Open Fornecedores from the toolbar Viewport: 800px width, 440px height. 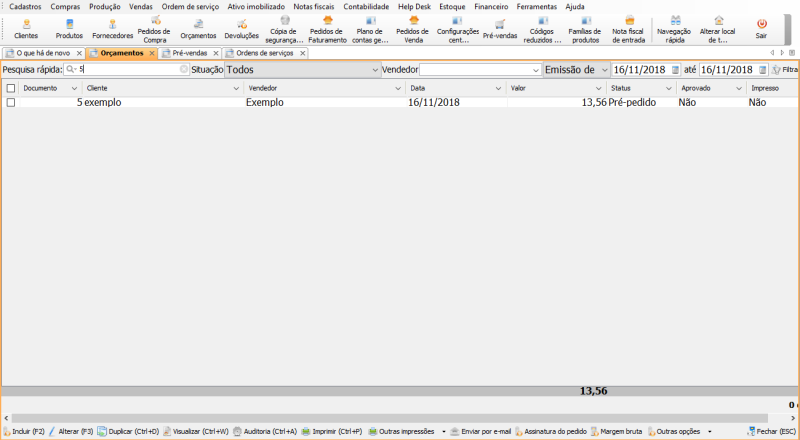112,27
